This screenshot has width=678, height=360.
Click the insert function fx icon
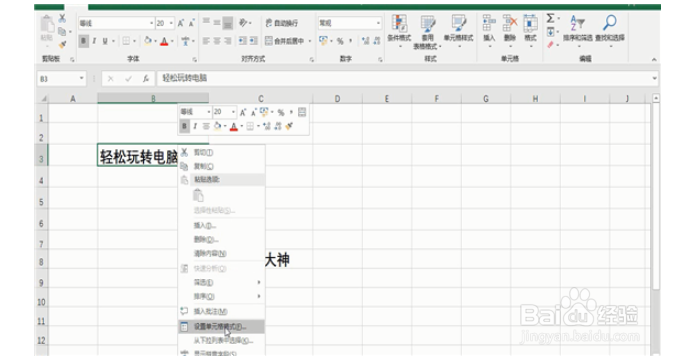pyautogui.click(x=146, y=79)
